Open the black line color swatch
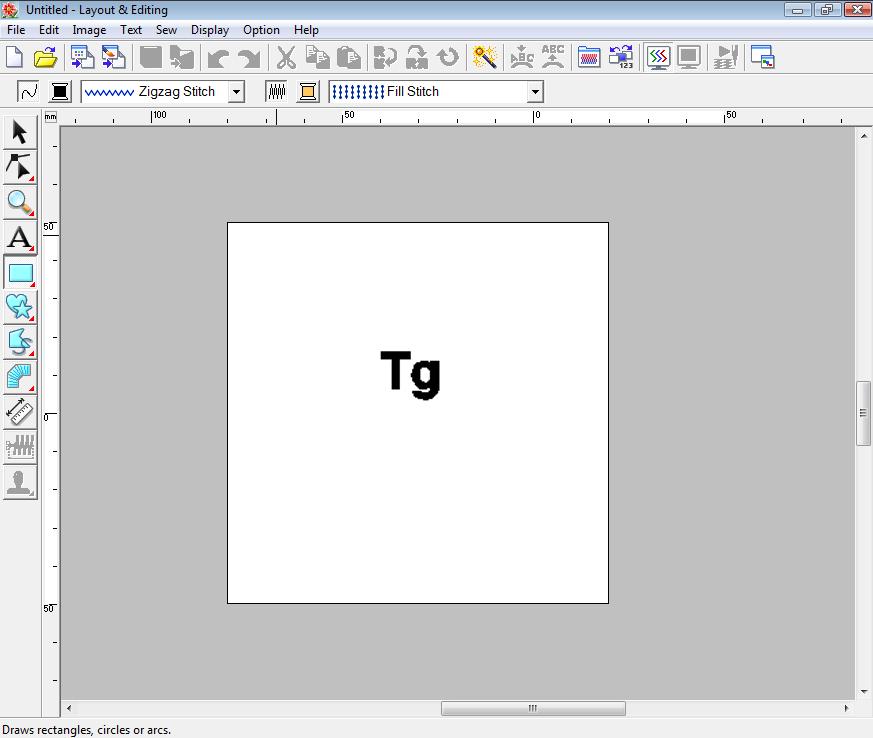Viewport: 873px width, 738px height. pos(60,91)
